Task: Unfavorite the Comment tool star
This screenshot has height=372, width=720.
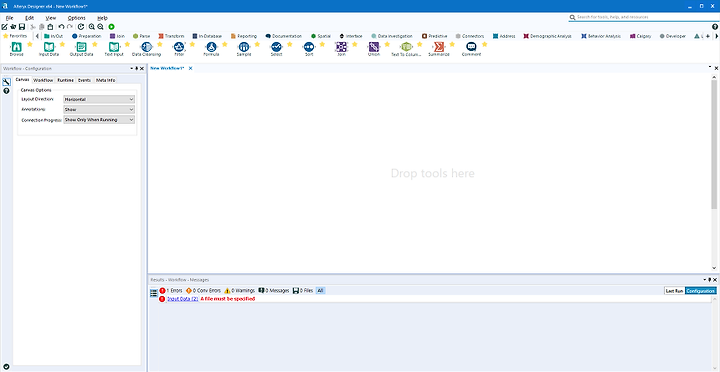Action: coord(484,44)
